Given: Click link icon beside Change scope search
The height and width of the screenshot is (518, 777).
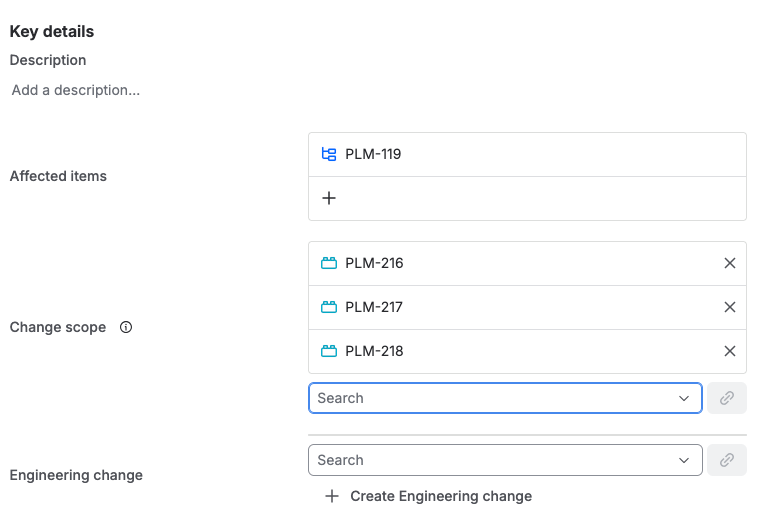Looking at the screenshot, I should [x=726, y=398].
